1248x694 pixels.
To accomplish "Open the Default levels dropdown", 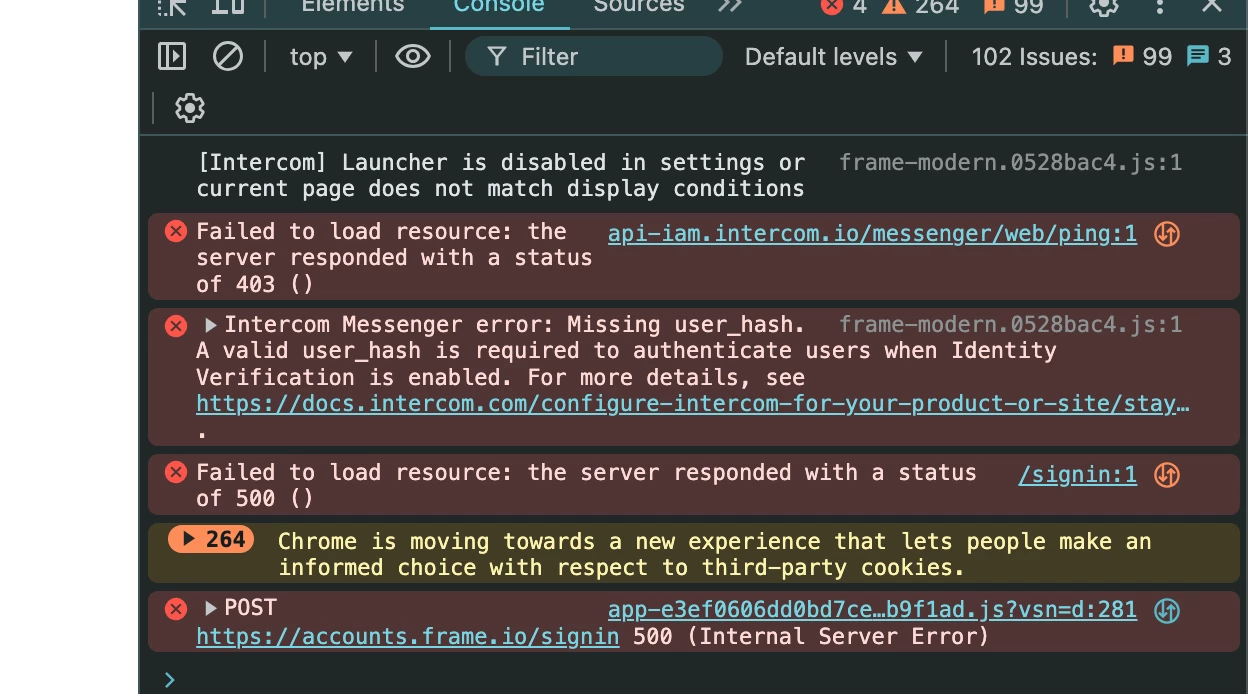I will (834, 57).
